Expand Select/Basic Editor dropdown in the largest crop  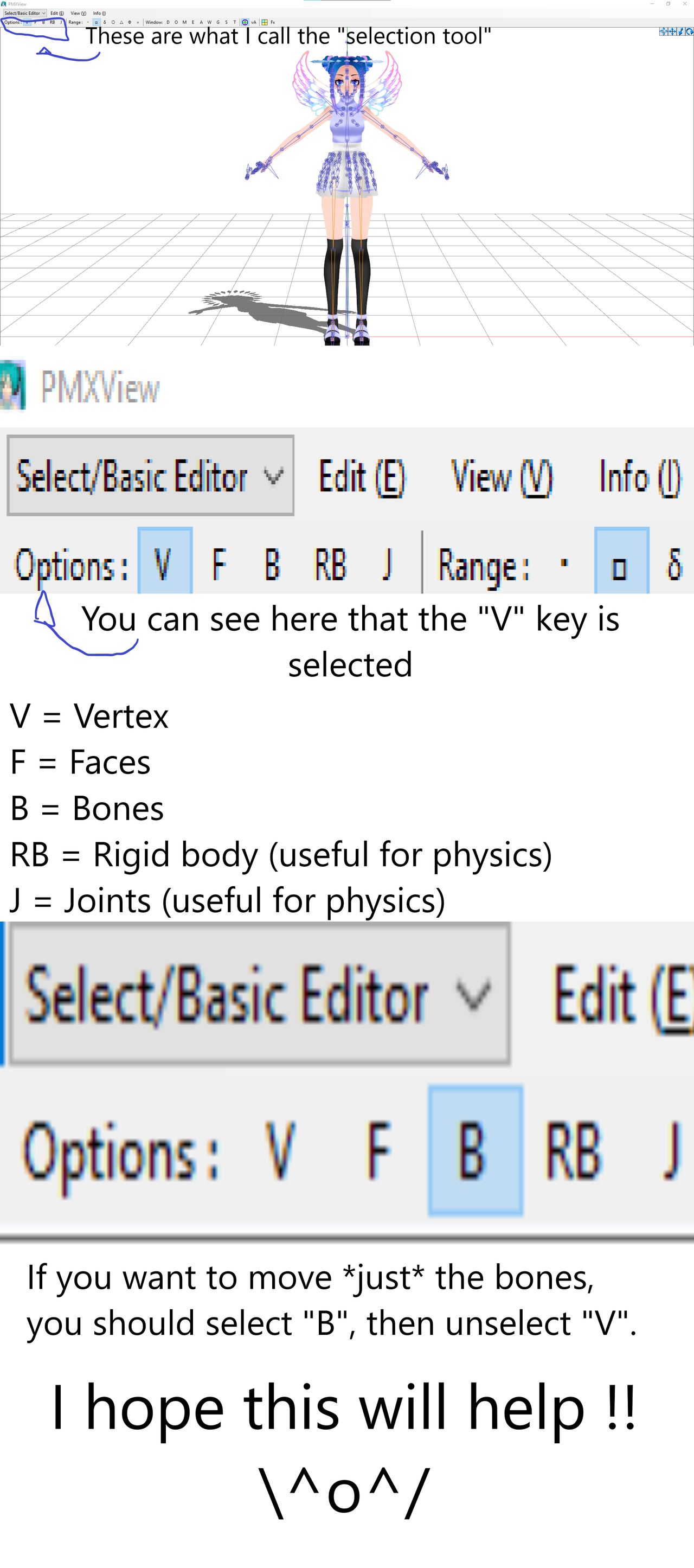[x=260, y=993]
